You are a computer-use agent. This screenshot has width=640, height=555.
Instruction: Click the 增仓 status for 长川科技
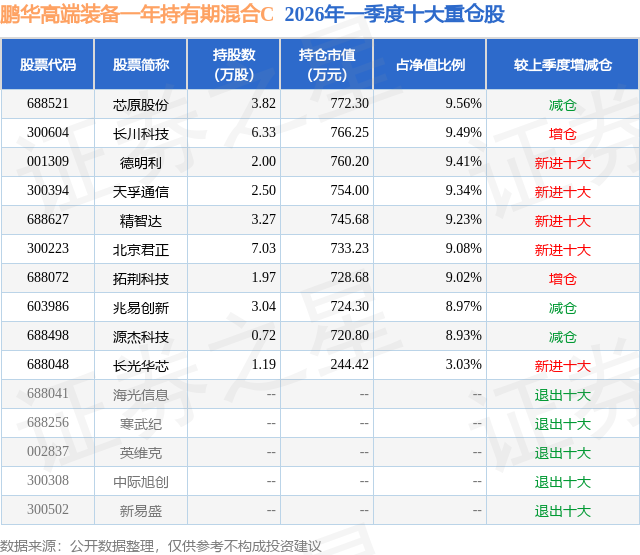(563, 134)
